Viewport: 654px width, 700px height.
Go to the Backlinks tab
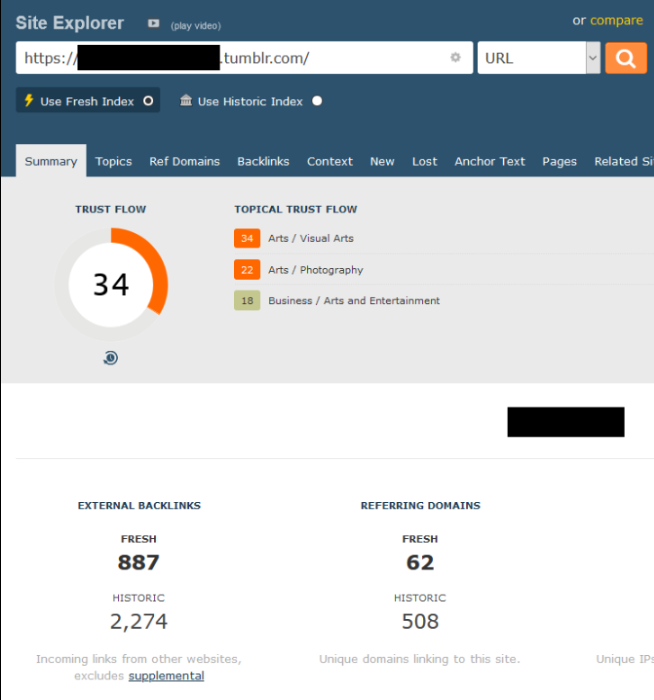263,161
